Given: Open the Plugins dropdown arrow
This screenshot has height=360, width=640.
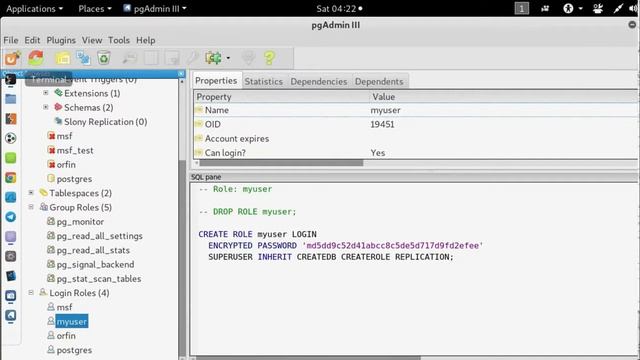Looking at the screenshot, I should pos(228,58).
